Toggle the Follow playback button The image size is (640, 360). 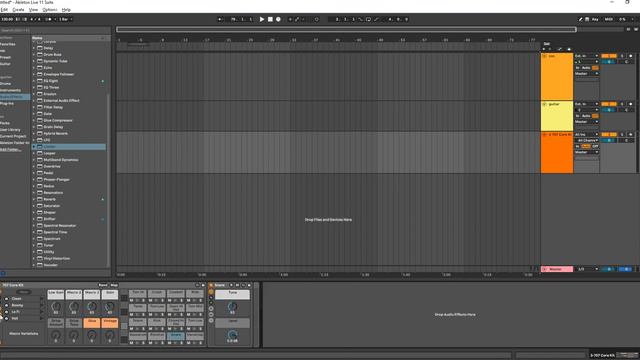pyautogui.click(x=220, y=19)
